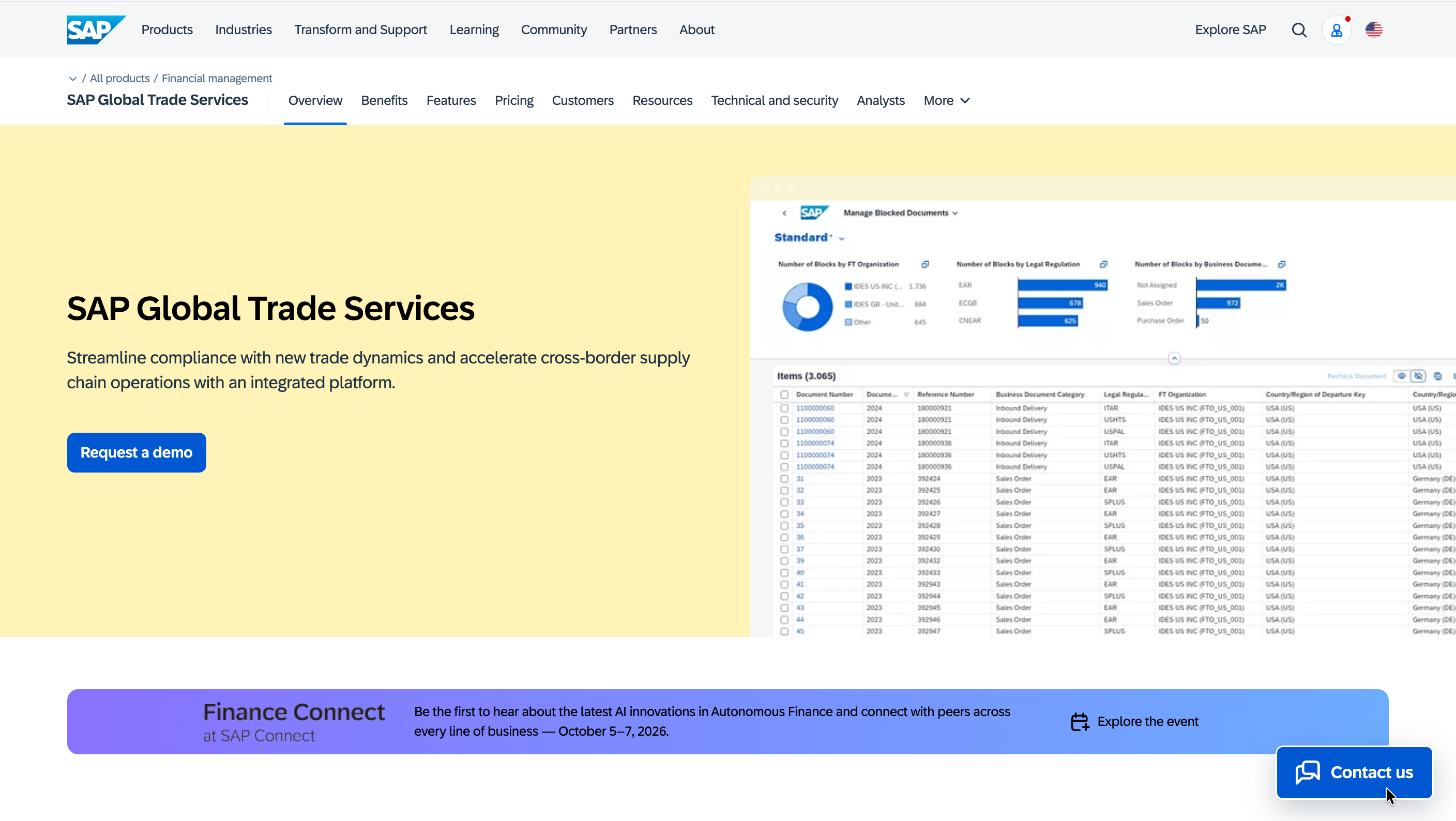This screenshot has width=1456, height=821.
Task: Open Business Document chart expand icon
Action: [1281, 264]
